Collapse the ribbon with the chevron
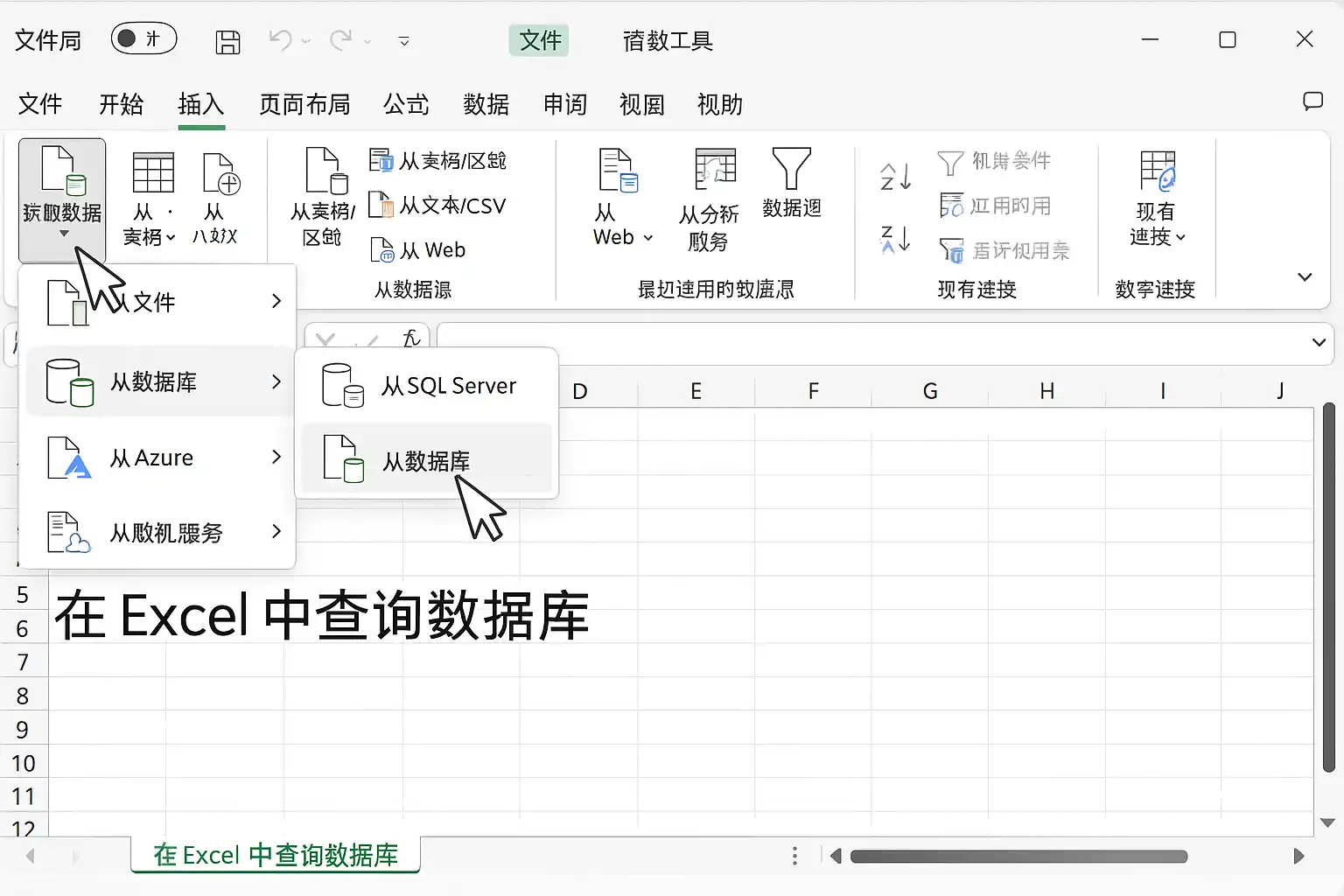This screenshot has height=896, width=1344. [x=1305, y=276]
